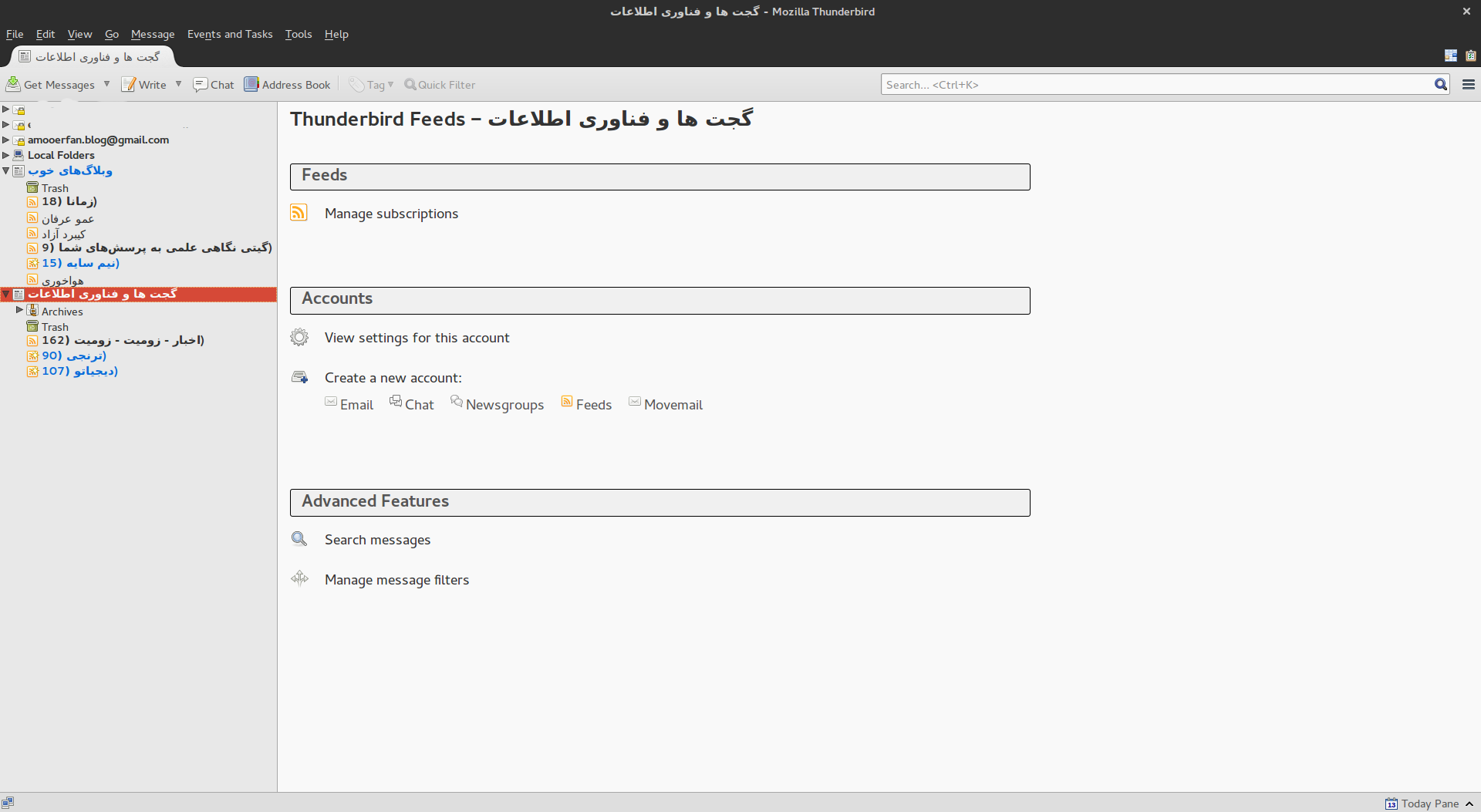Open Manage subscriptions link
1481x812 pixels.
(x=391, y=214)
